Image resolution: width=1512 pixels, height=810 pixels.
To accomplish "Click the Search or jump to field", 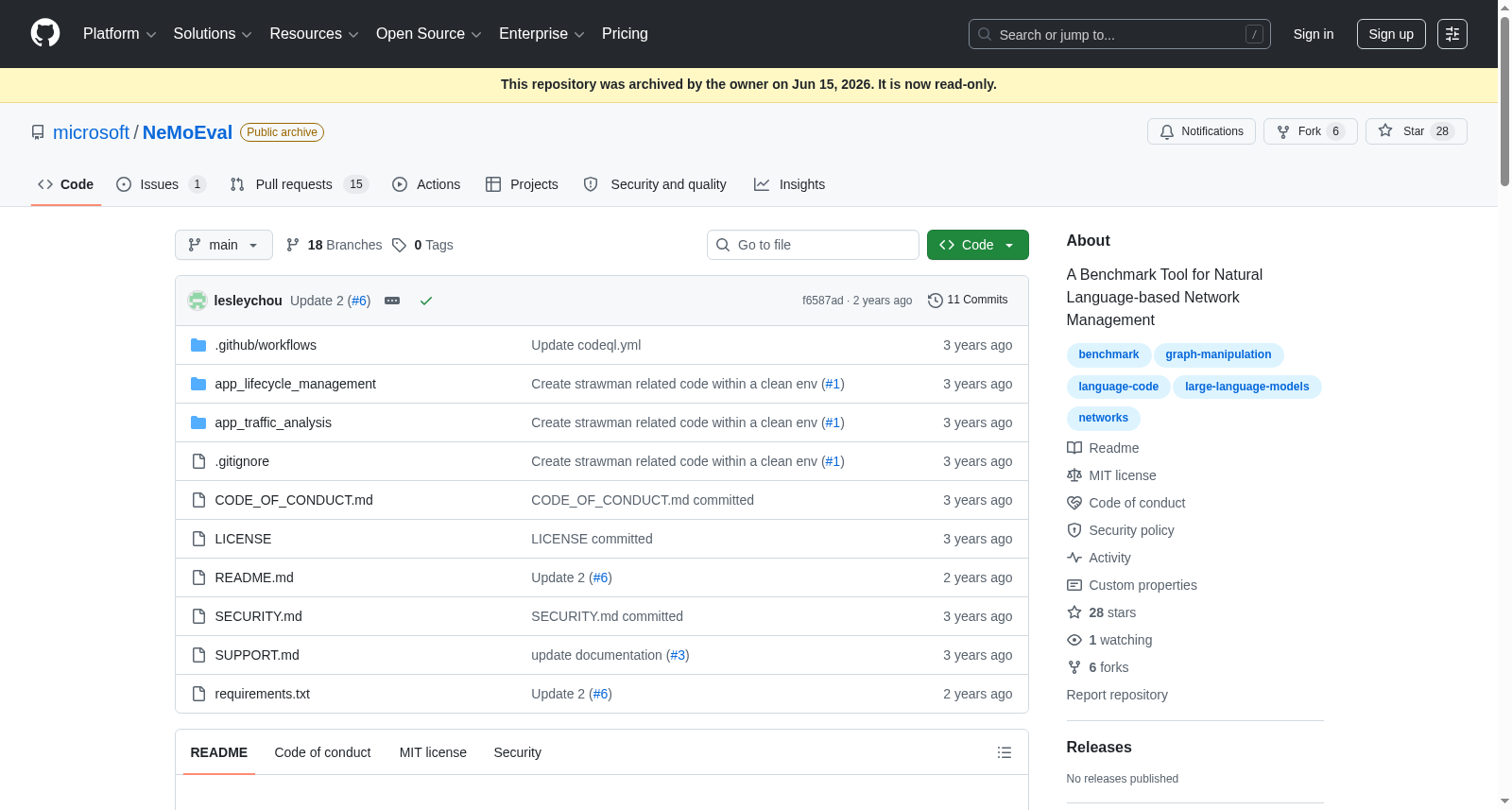I will [1120, 34].
